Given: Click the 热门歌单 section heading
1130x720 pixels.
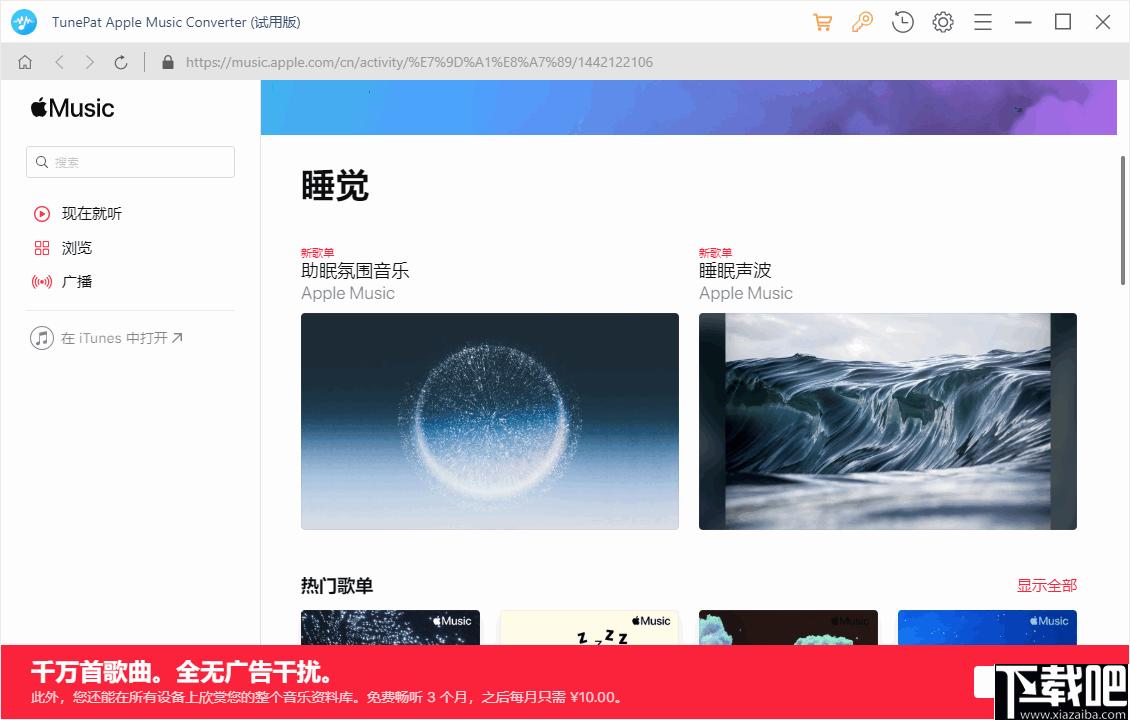Looking at the screenshot, I should click(337, 586).
